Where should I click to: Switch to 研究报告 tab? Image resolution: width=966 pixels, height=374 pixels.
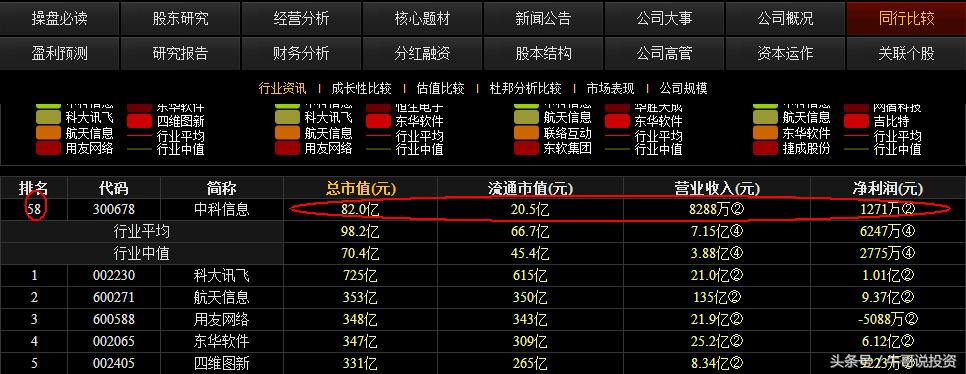(x=181, y=54)
